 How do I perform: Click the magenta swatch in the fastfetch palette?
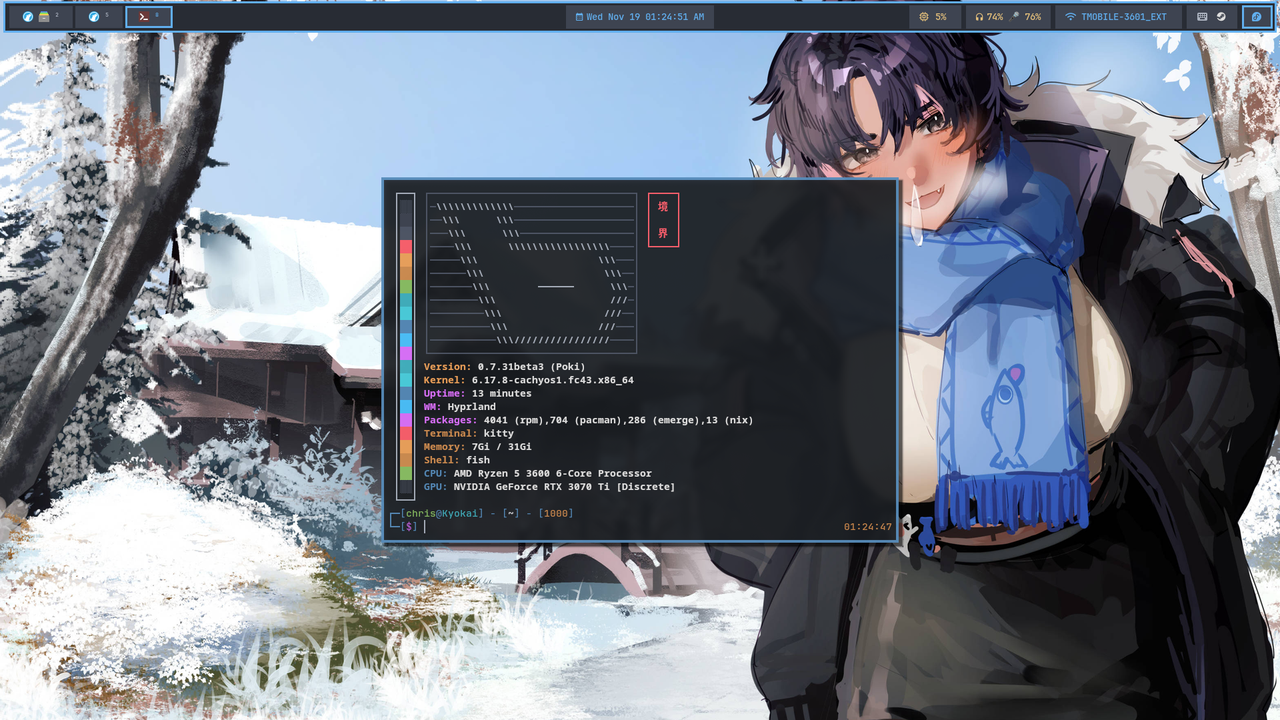[405, 352]
